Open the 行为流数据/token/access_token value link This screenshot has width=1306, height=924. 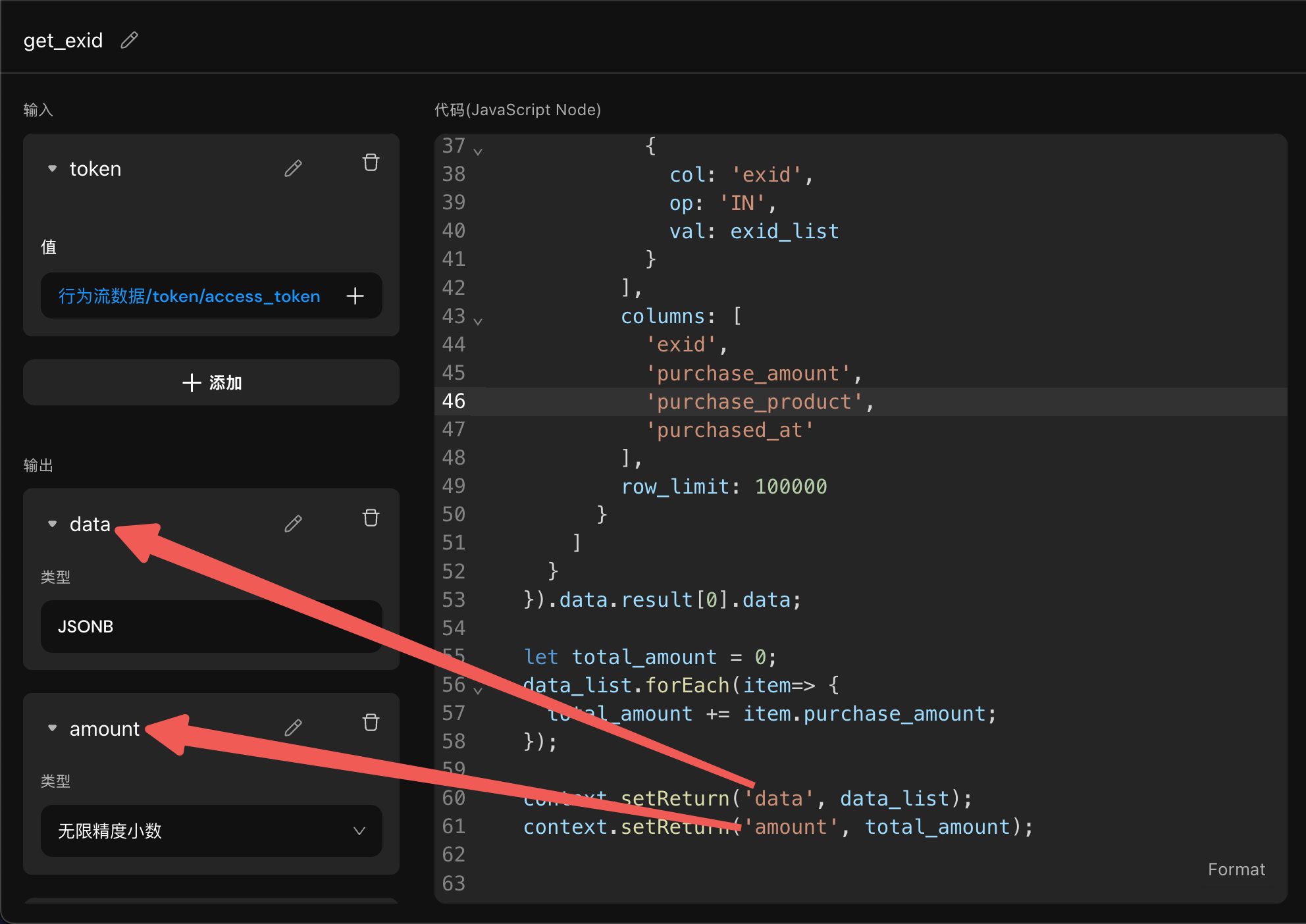tap(190, 296)
